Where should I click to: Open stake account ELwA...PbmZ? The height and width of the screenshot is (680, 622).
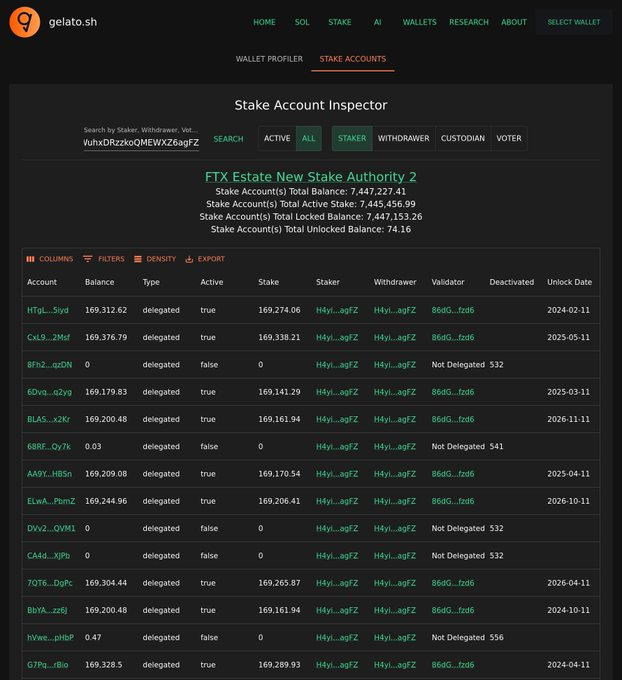(x=51, y=501)
